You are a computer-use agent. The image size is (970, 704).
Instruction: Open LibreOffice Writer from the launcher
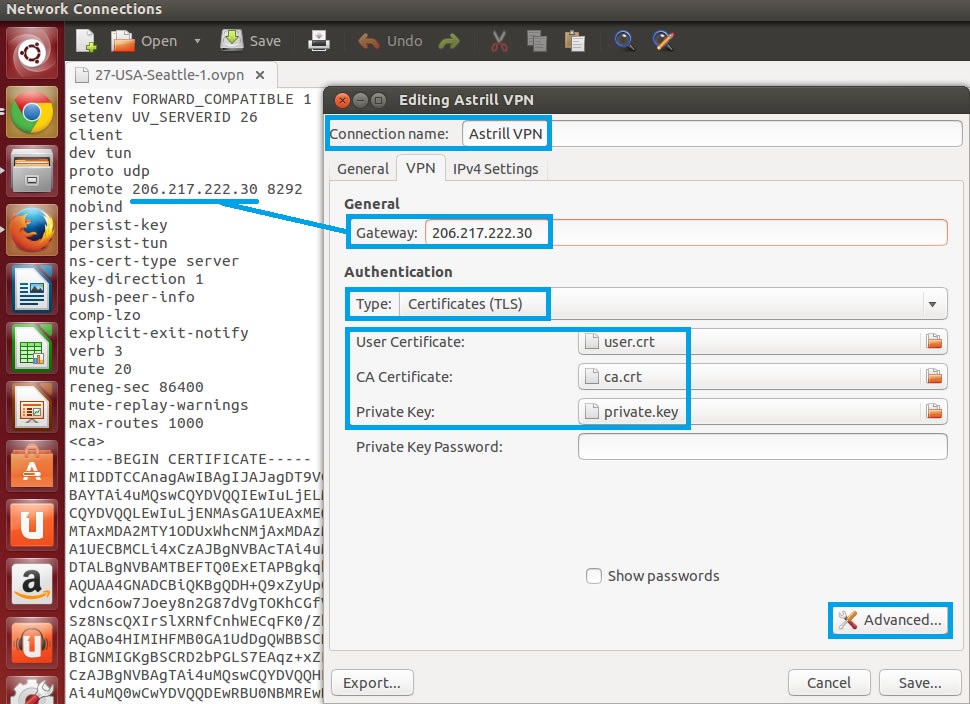pyautogui.click(x=32, y=290)
